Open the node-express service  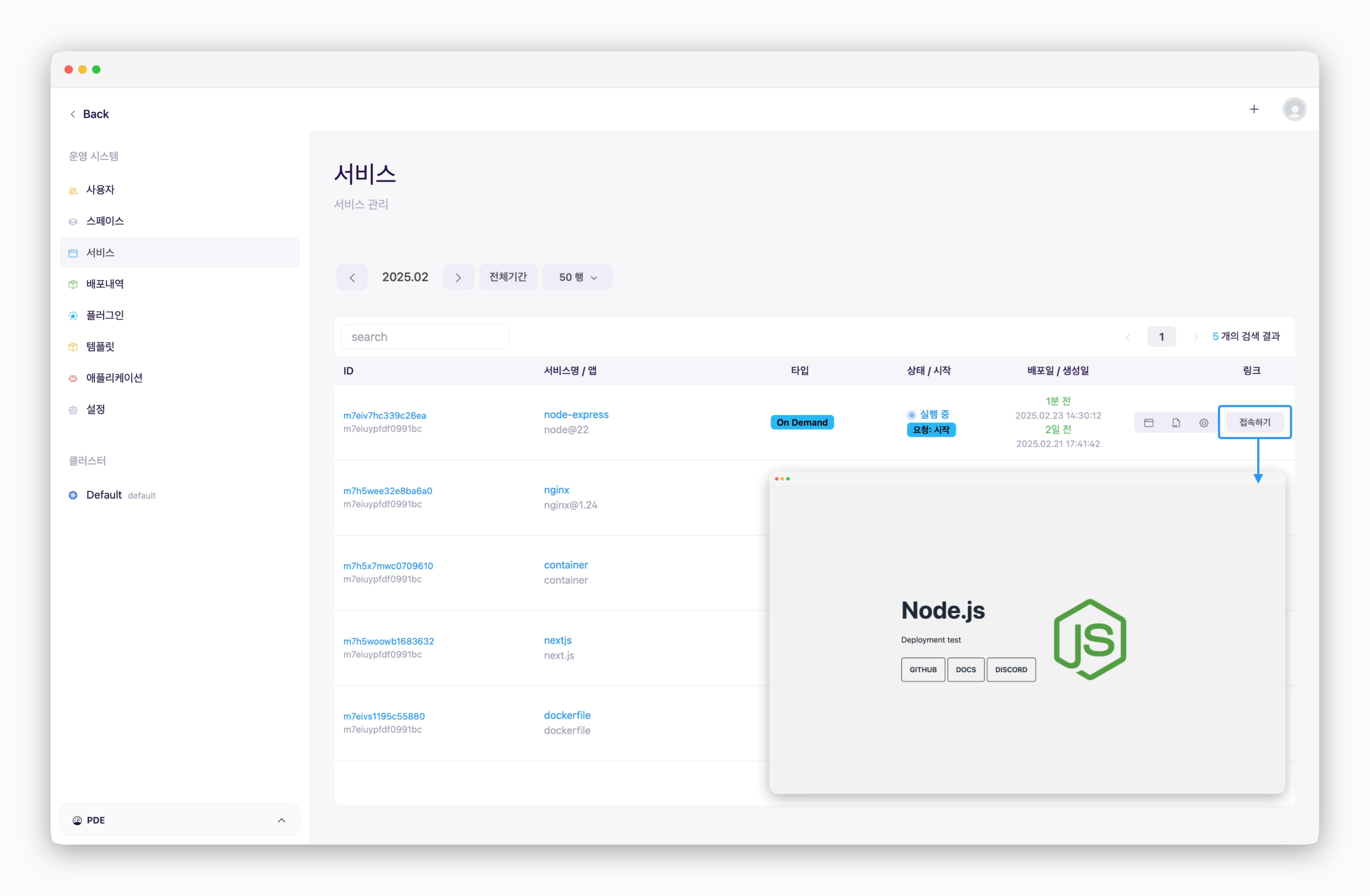click(x=576, y=414)
